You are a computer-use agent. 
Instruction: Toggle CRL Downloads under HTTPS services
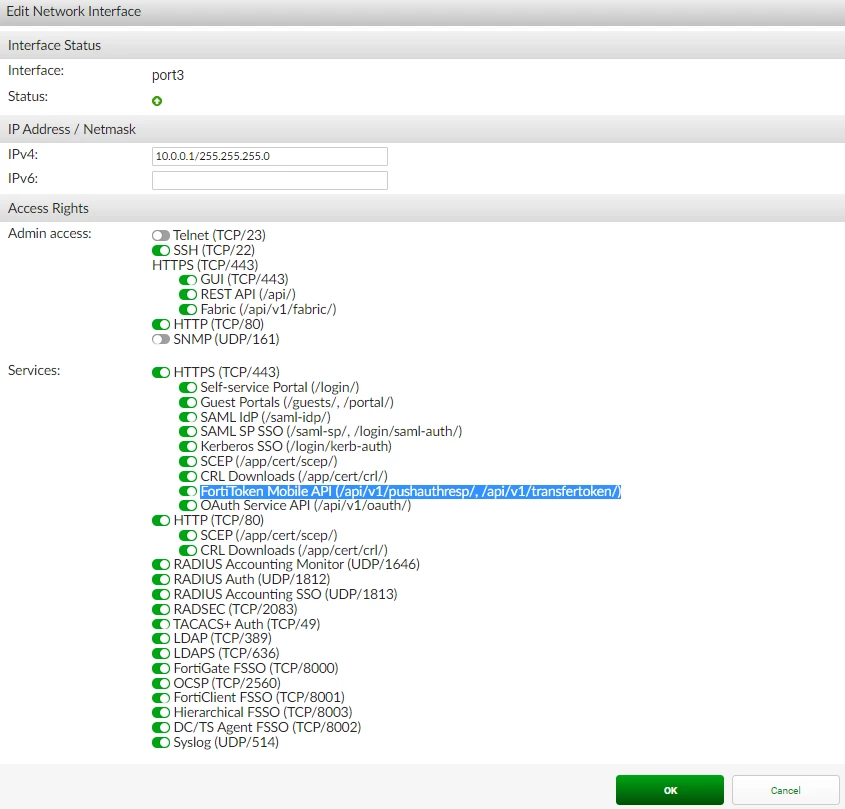click(188, 477)
